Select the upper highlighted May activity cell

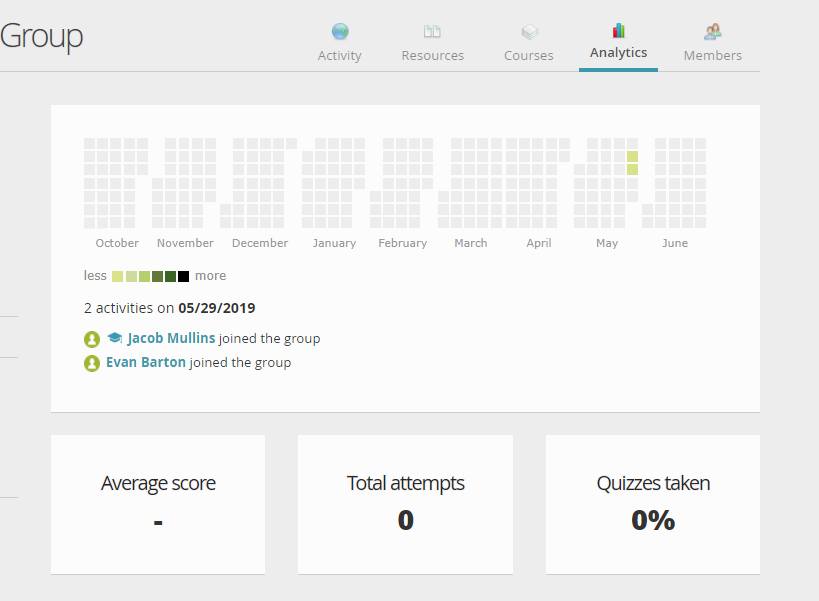click(x=632, y=156)
